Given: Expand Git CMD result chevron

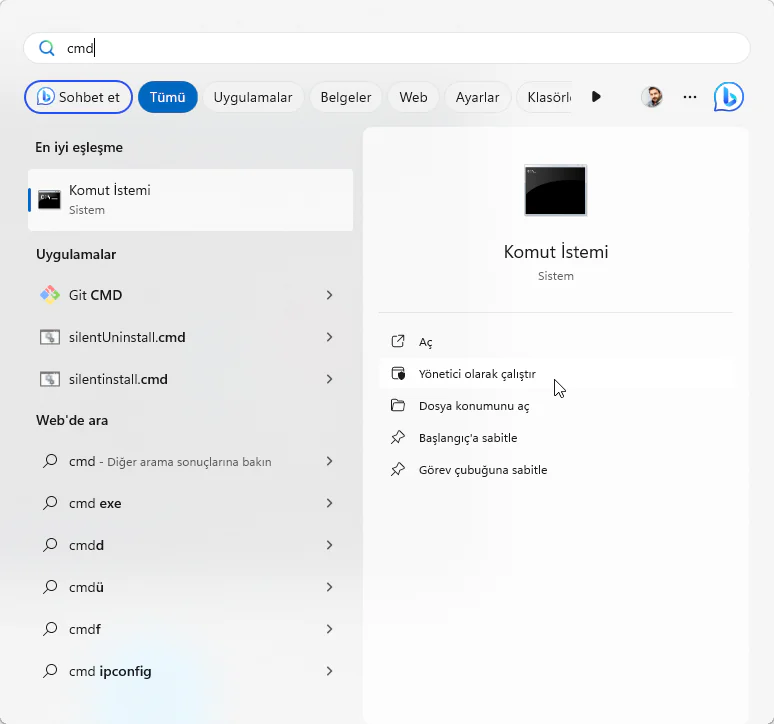Looking at the screenshot, I should 329,295.
